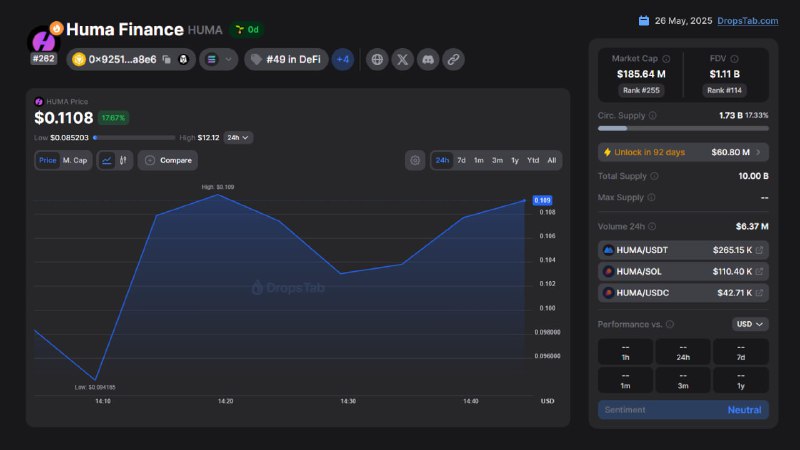Screen dimensions: 800x450
Task: Open HUMA/USDT external link icon
Action: coord(759,250)
